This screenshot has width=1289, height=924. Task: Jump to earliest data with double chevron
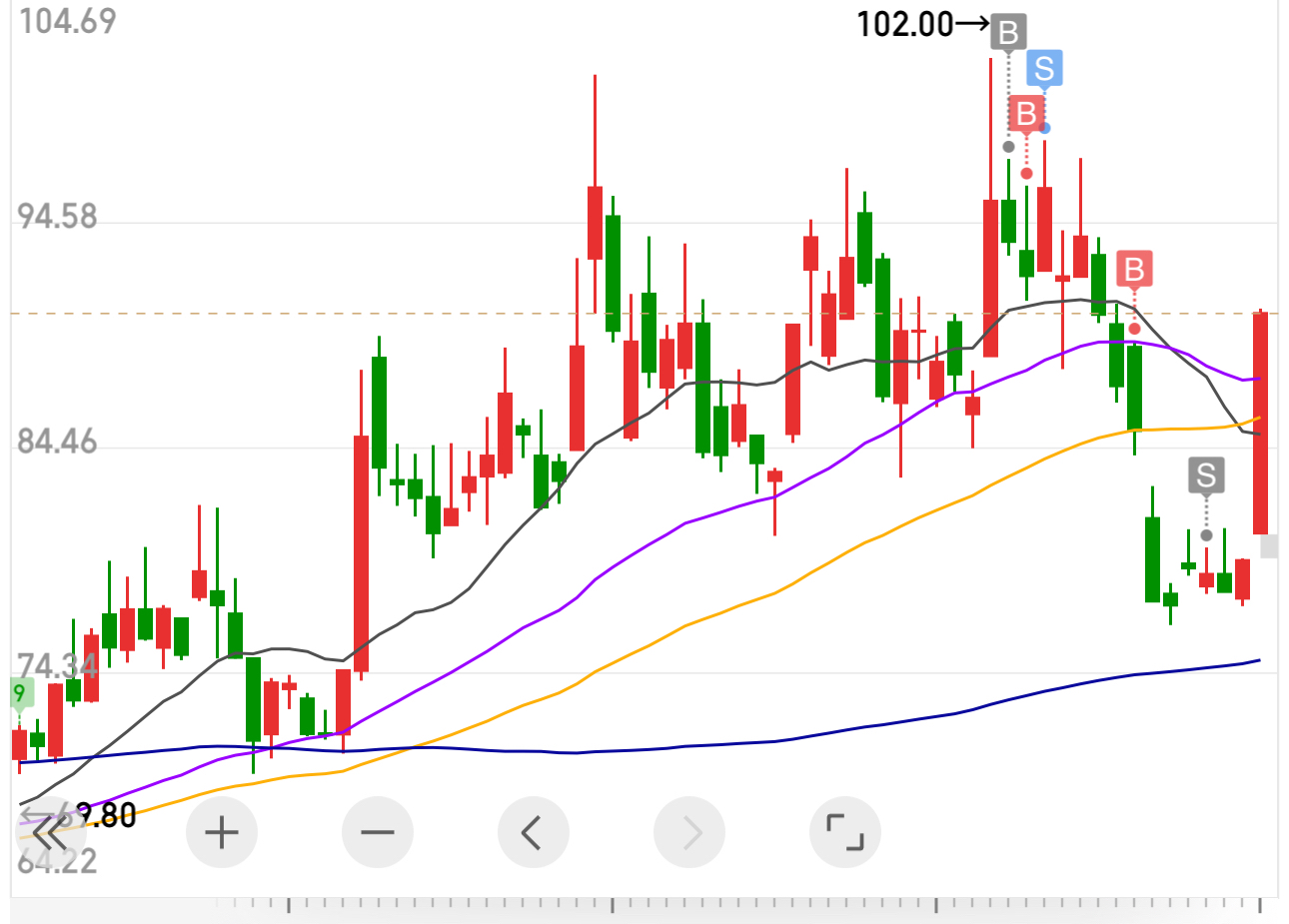tap(50, 833)
